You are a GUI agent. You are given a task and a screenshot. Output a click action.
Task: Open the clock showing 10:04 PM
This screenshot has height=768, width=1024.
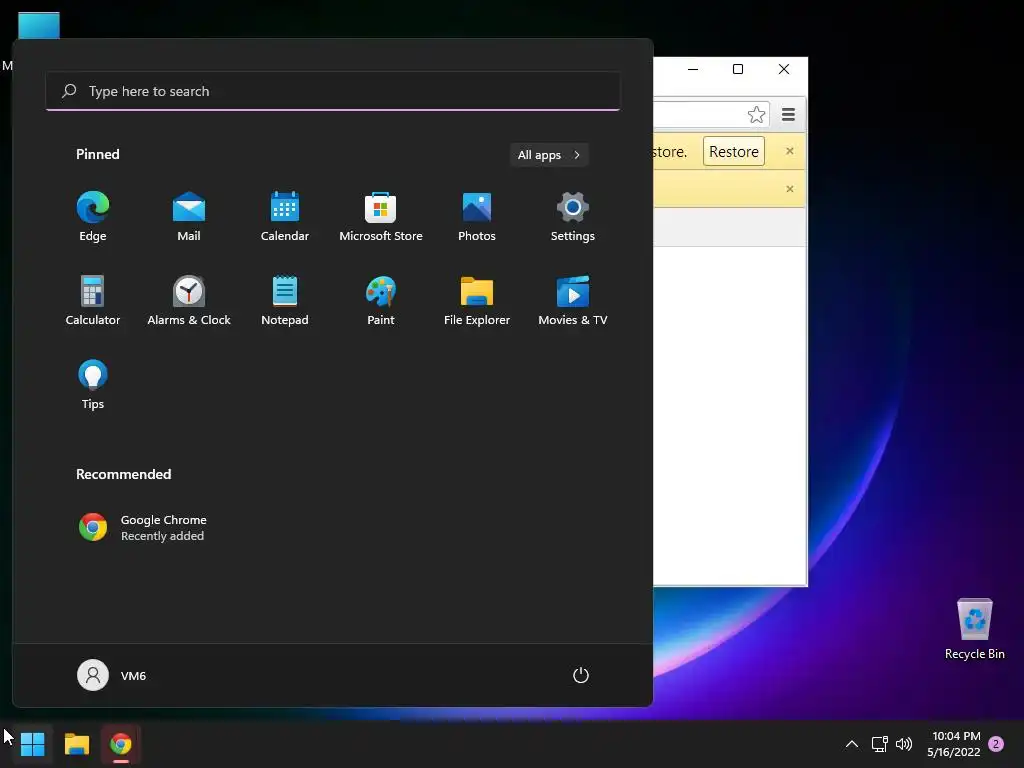[x=953, y=744]
